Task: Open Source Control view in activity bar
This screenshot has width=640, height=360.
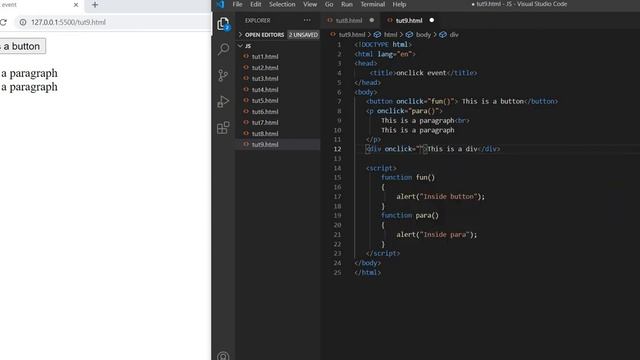Action: pos(223,75)
